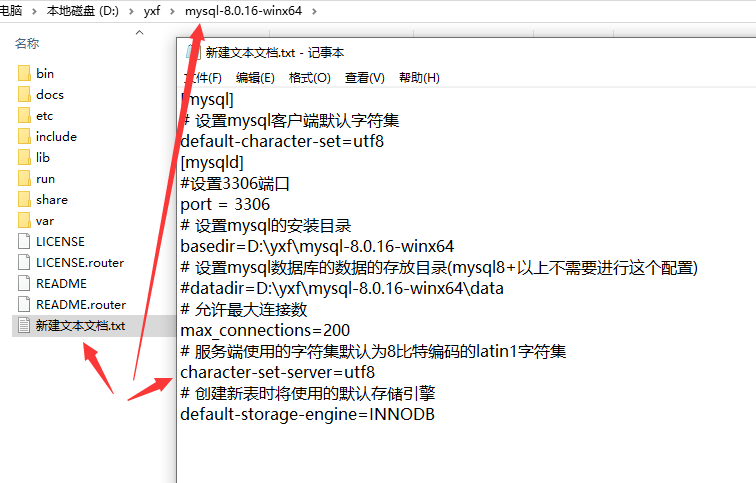Image resolution: width=756 pixels, height=483 pixels.
Task: Place cursor in line default-character-set=utf8
Action: coord(282,141)
